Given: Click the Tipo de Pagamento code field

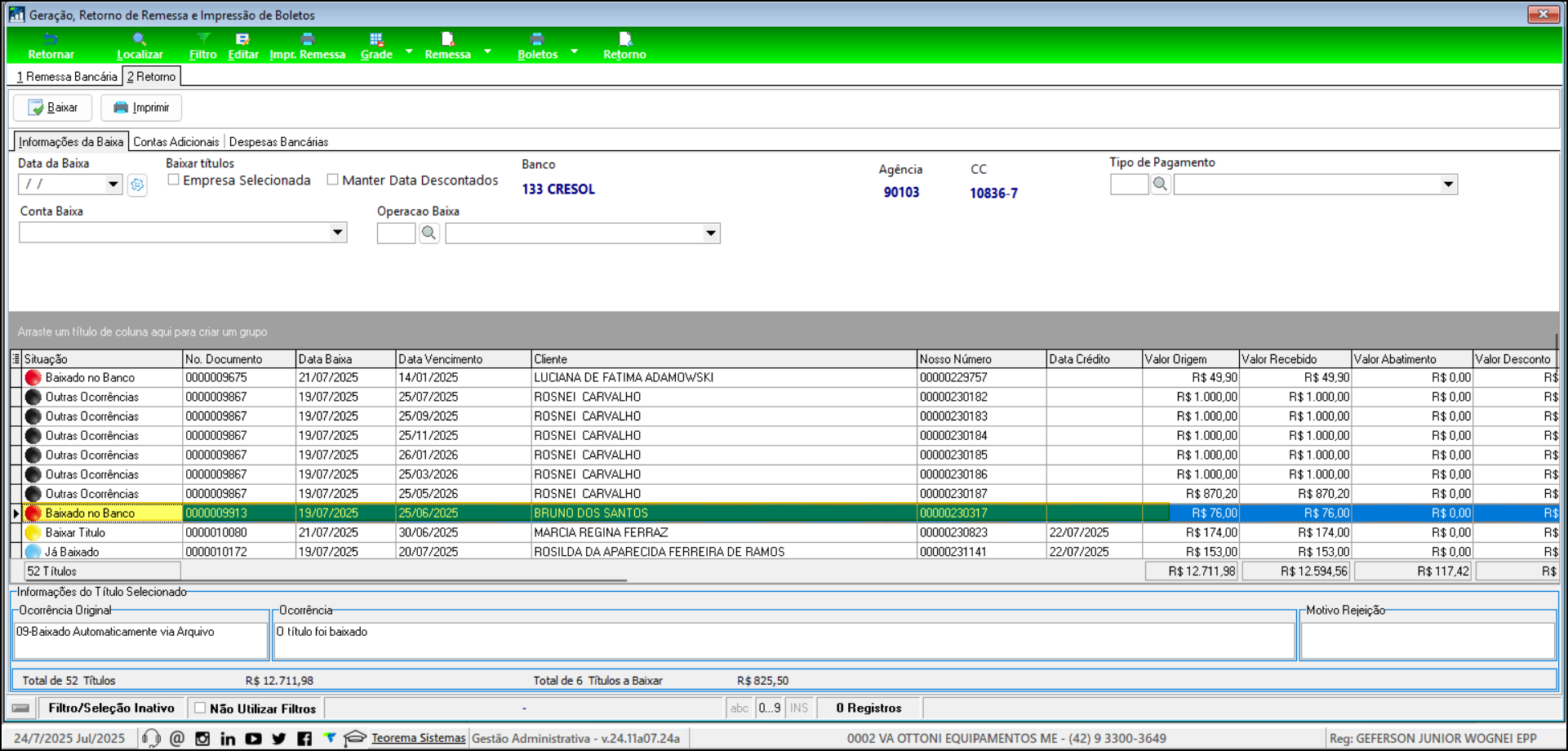Looking at the screenshot, I should click(x=1129, y=184).
